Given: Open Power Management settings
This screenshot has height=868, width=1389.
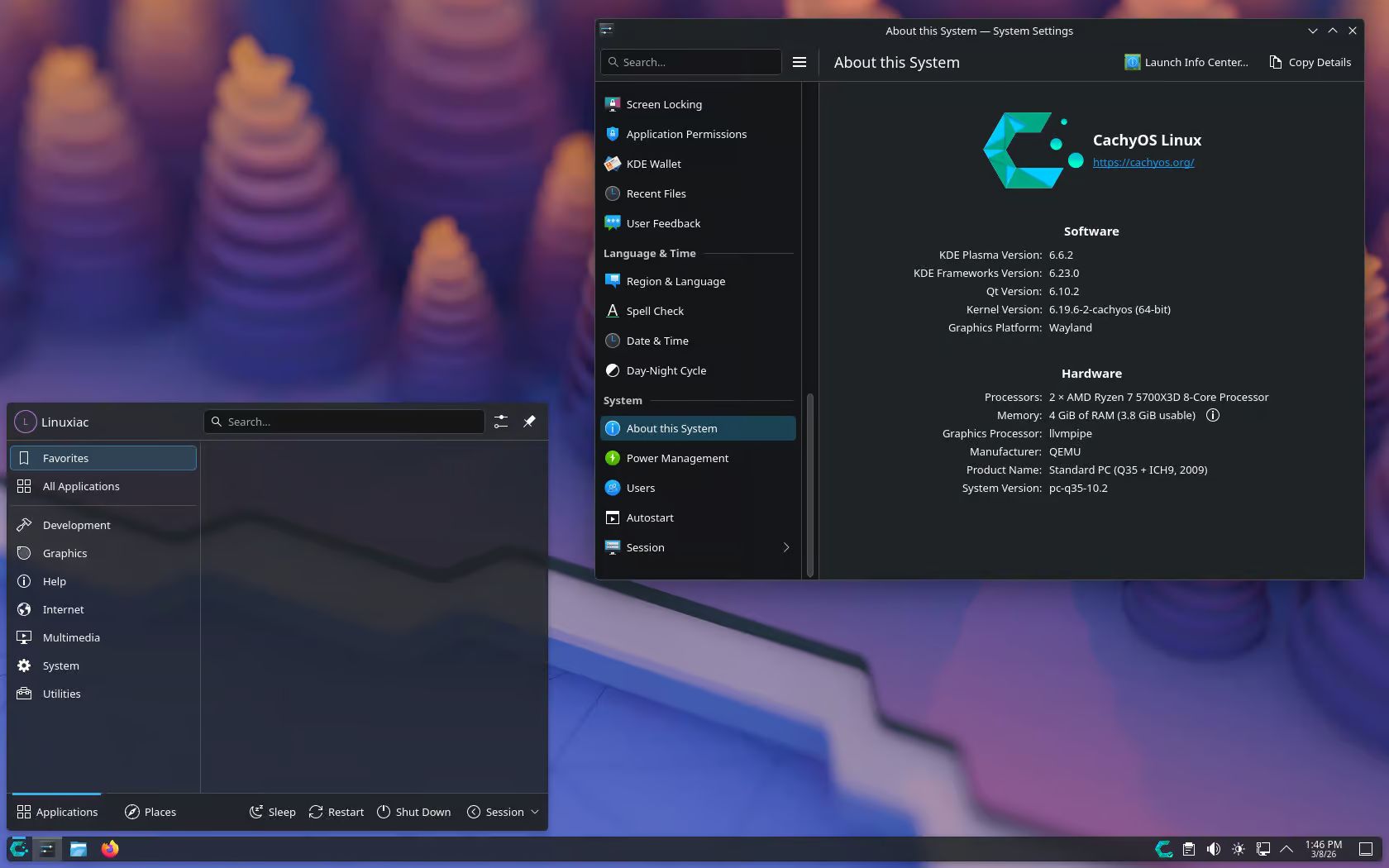Looking at the screenshot, I should coord(677,458).
